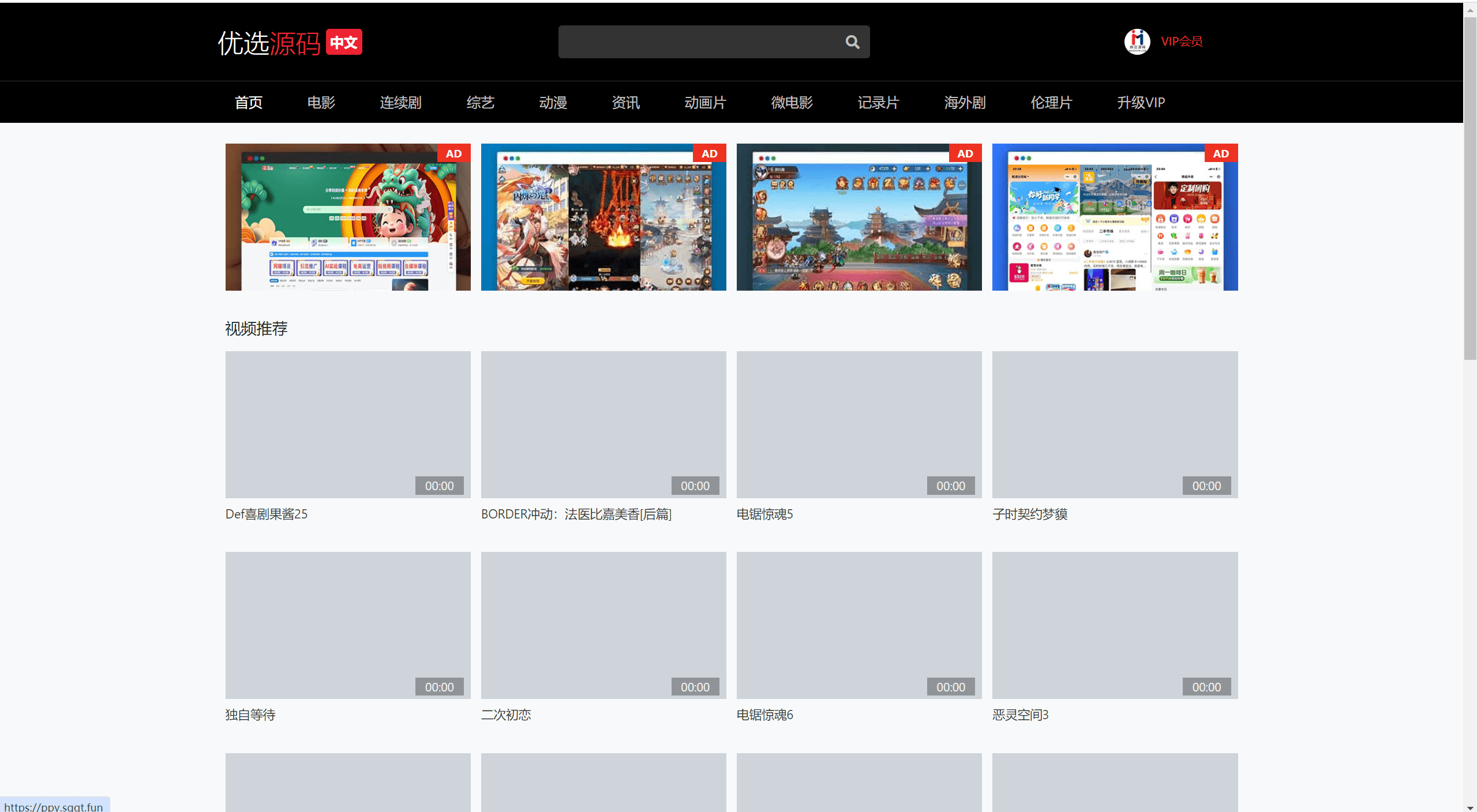Click the user avatar icon
The width and height of the screenshot is (1477, 812).
point(1137,42)
